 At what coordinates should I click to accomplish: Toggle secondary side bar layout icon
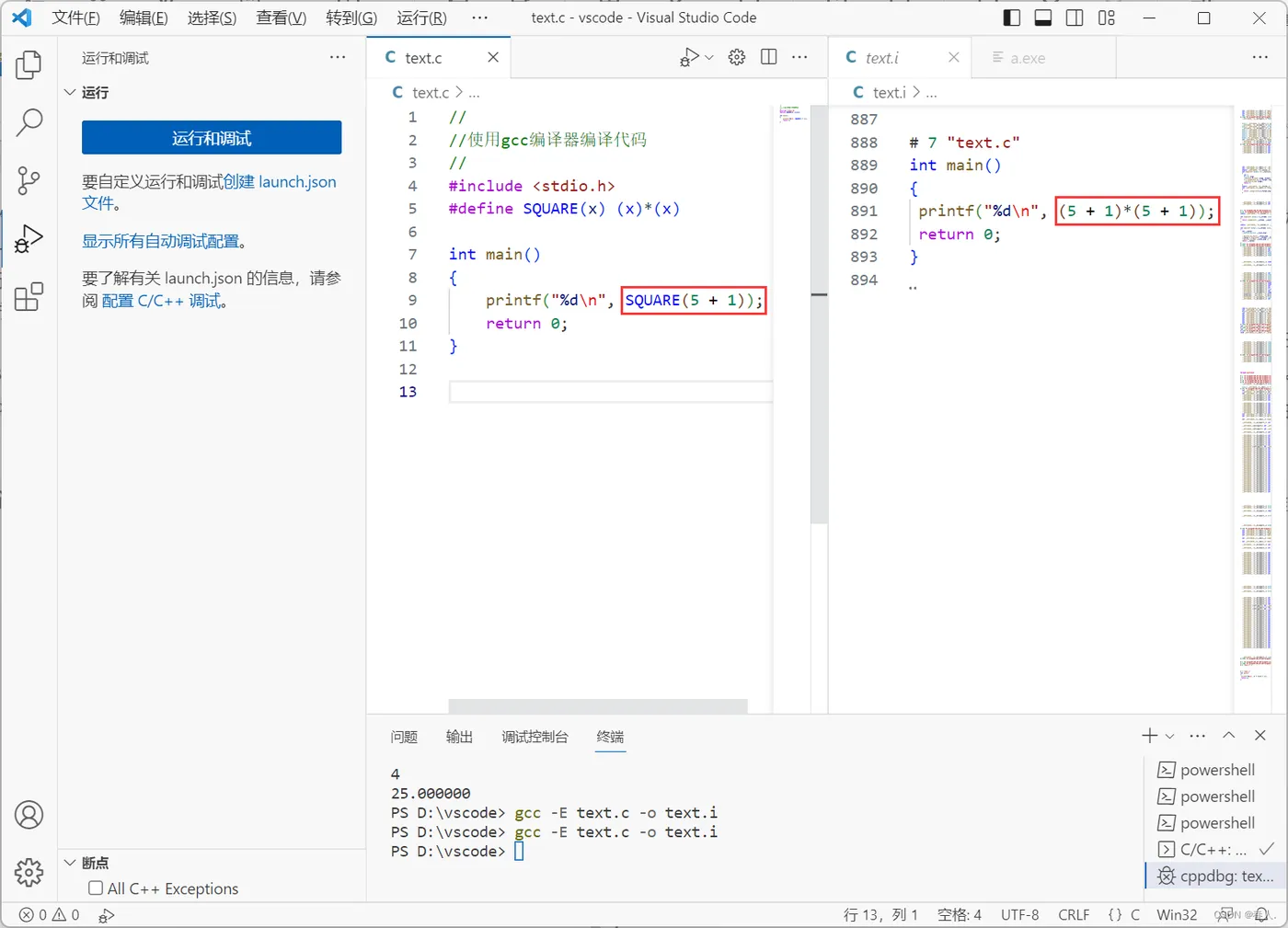(x=1075, y=17)
